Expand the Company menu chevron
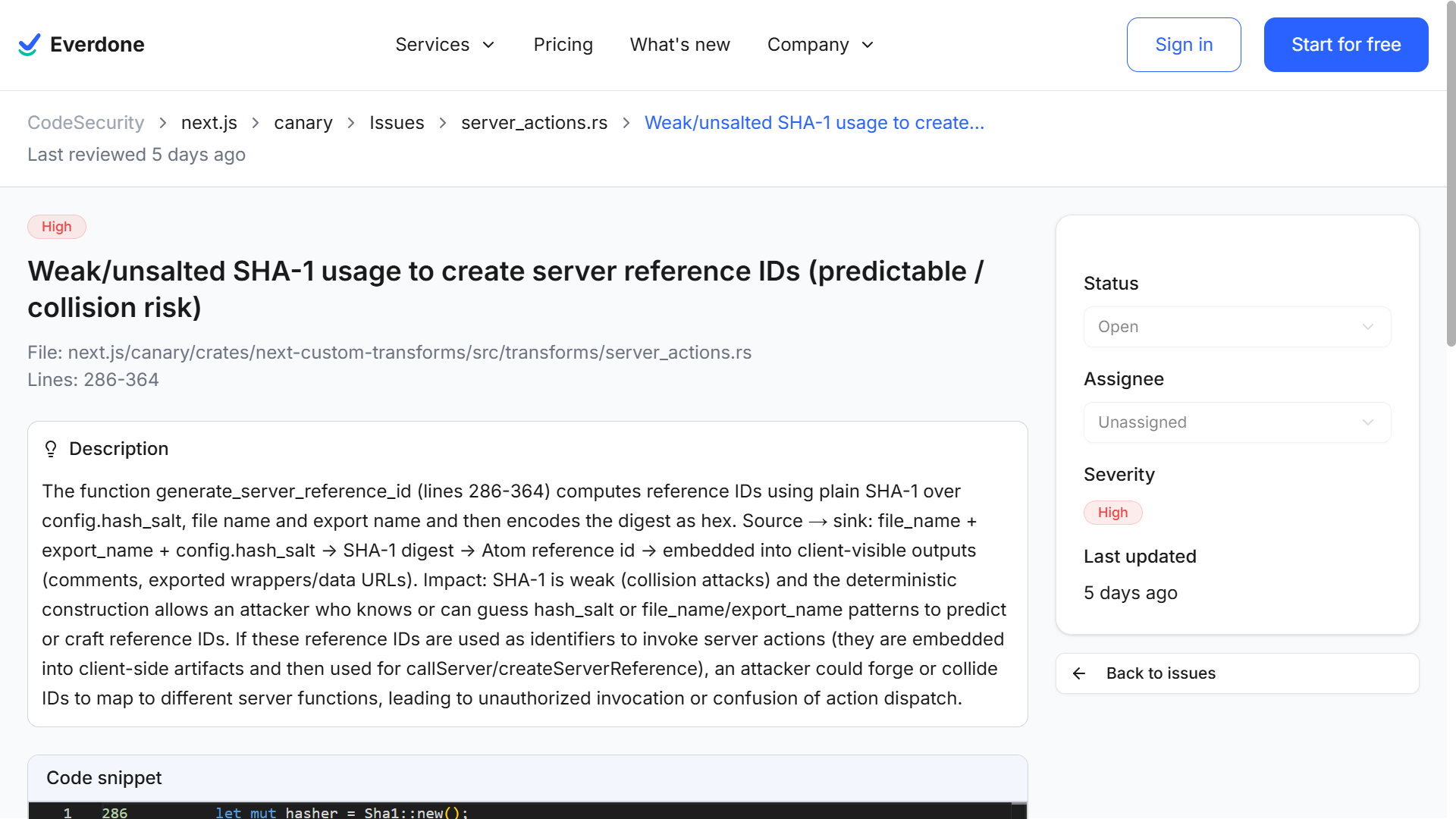 868,45
